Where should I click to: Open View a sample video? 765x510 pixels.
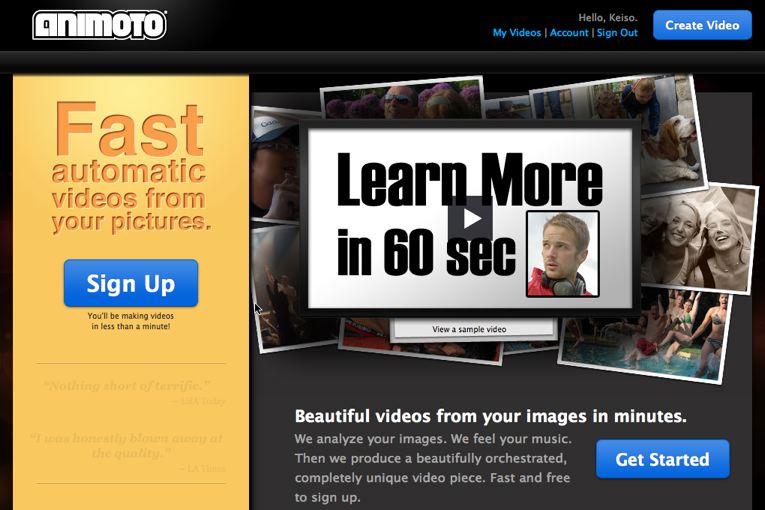pyautogui.click(x=469, y=329)
